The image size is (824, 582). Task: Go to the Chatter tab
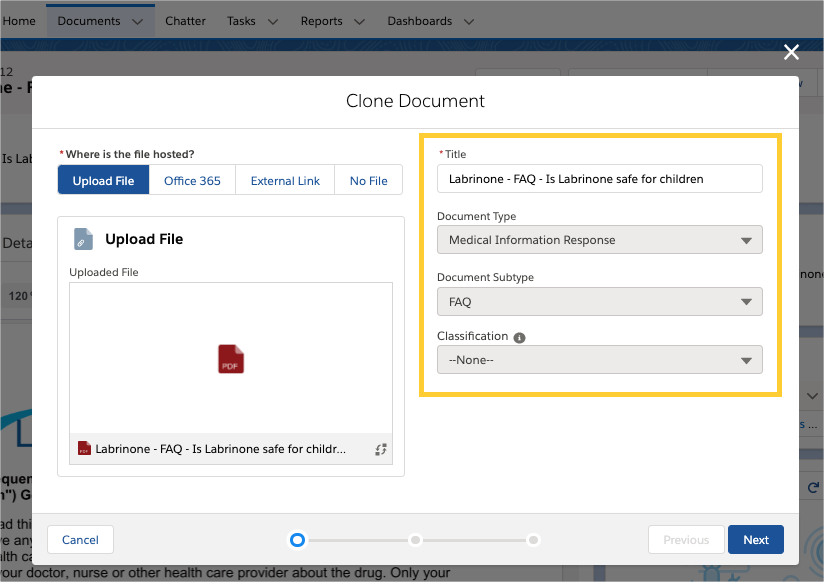(186, 21)
